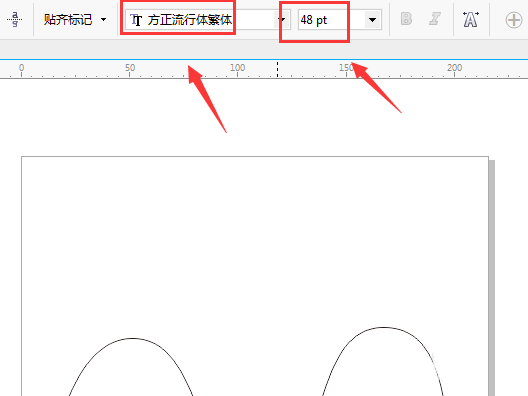This screenshot has width=528, height=396.
Task: Click the baseline alignment icon at toolbar left
Action: coord(14,20)
